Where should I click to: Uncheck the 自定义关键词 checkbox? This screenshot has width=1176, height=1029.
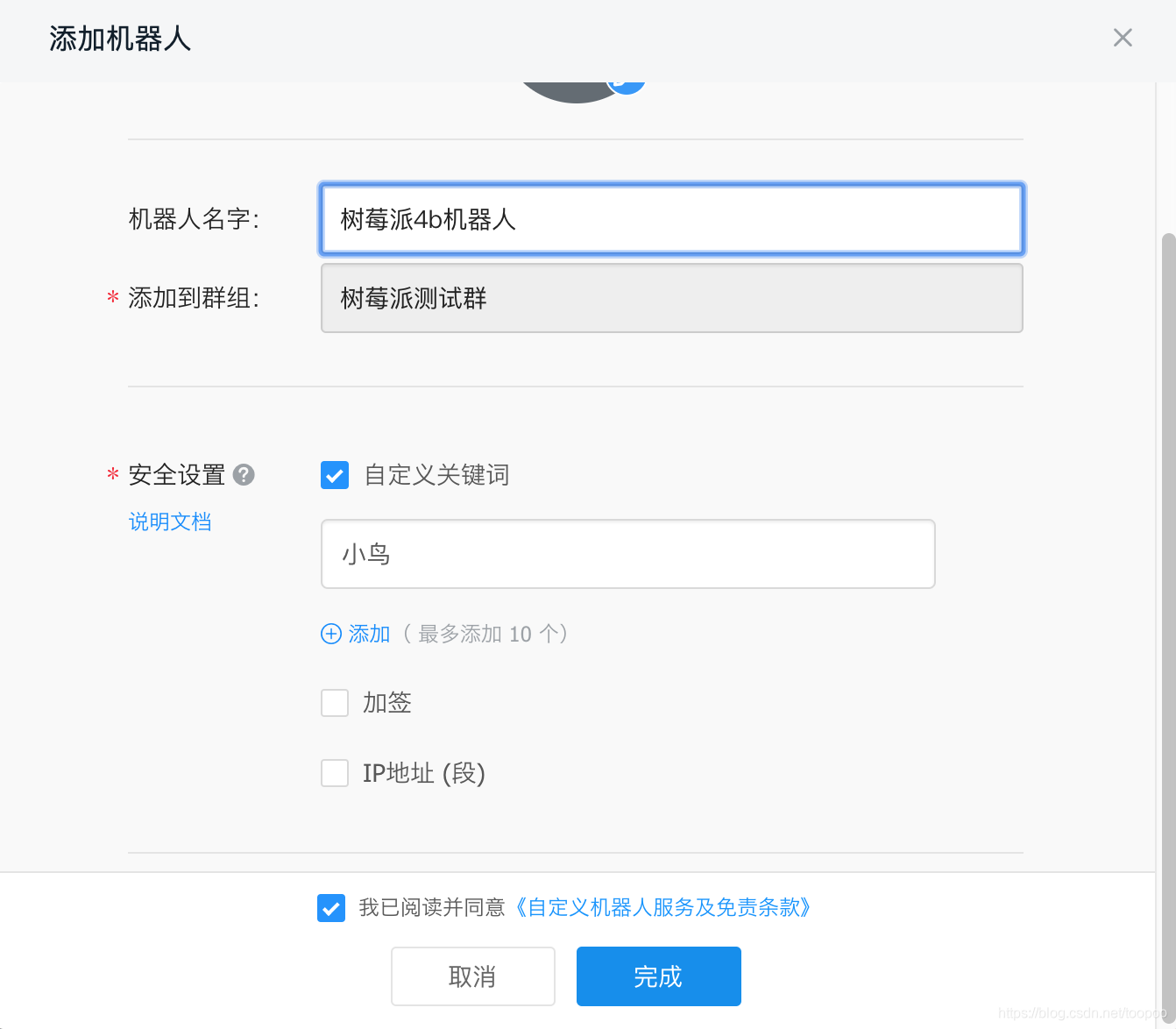(335, 475)
